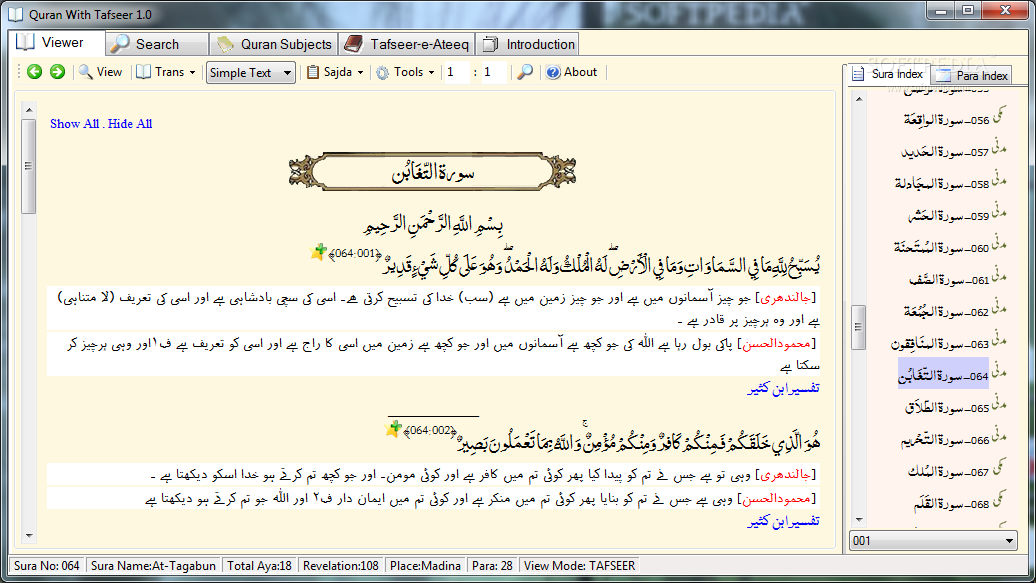
Task: Open the Tafseer-e-Ateeq tab
Action: pyautogui.click(x=406, y=44)
